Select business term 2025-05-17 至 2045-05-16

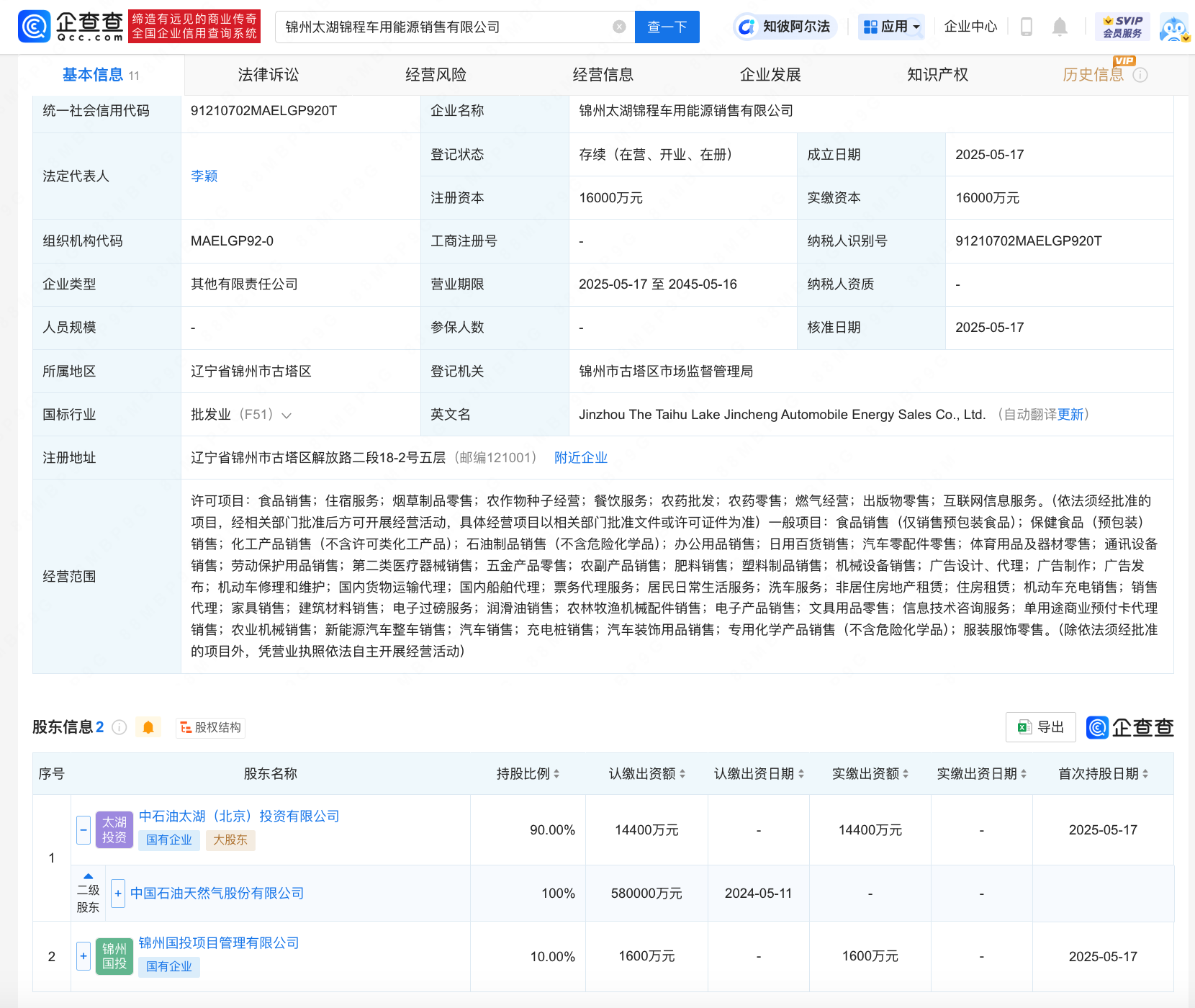(x=658, y=284)
